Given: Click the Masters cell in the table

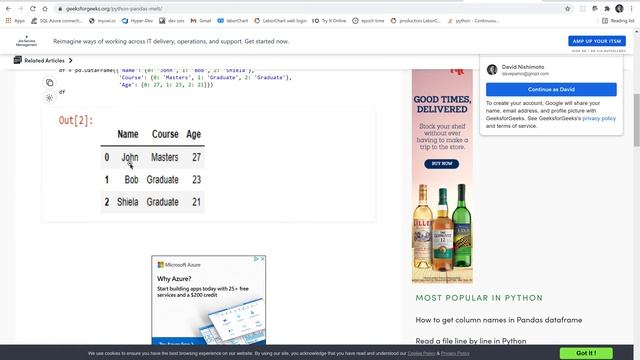Looking at the screenshot, I should pyautogui.click(x=165, y=157).
